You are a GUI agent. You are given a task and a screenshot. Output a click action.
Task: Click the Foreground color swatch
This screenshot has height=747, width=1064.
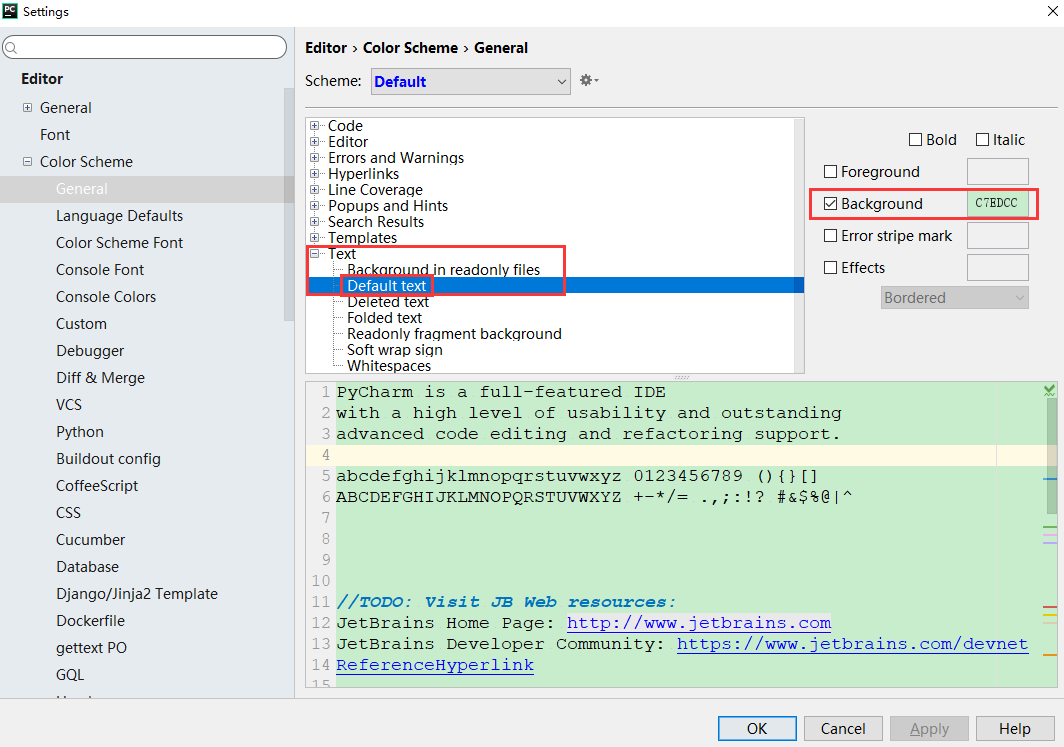click(x=998, y=172)
